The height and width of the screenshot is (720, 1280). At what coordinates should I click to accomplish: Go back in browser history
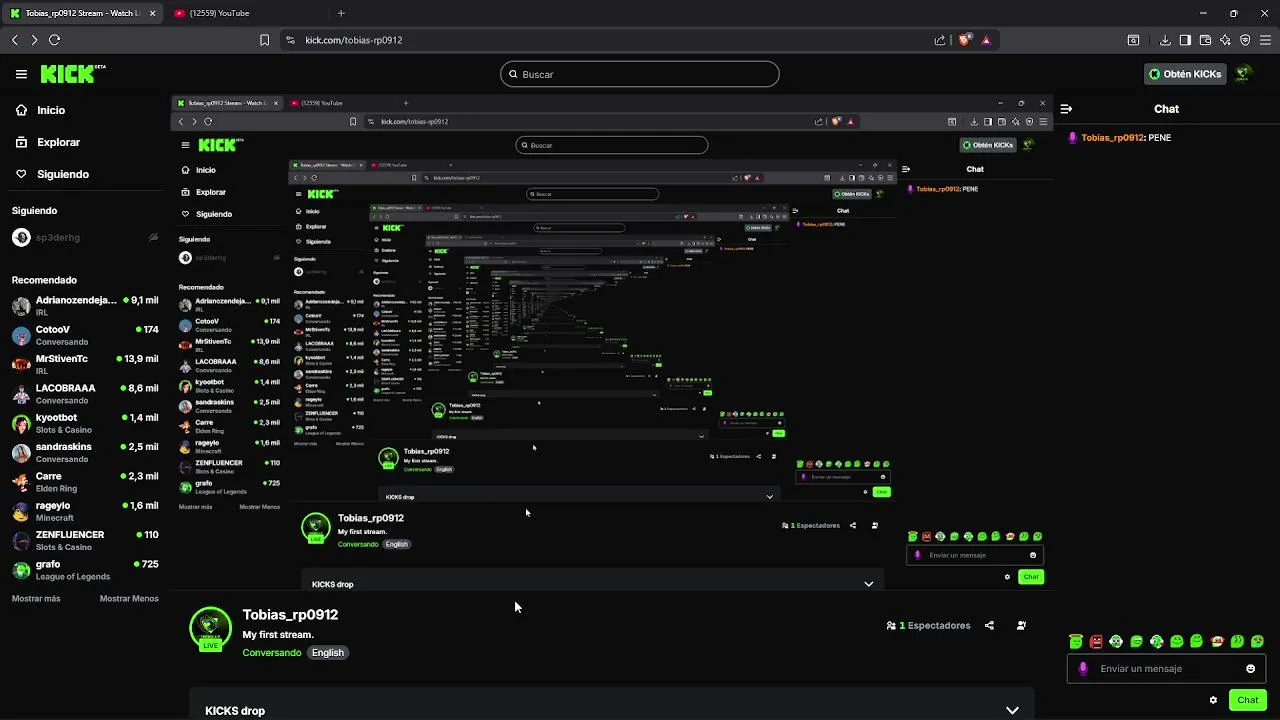(x=15, y=40)
